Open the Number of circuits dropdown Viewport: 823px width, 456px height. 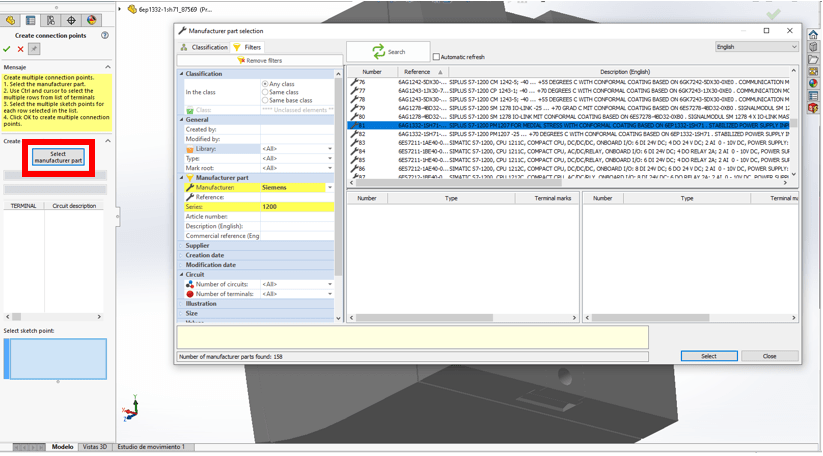[x=330, y=284]
